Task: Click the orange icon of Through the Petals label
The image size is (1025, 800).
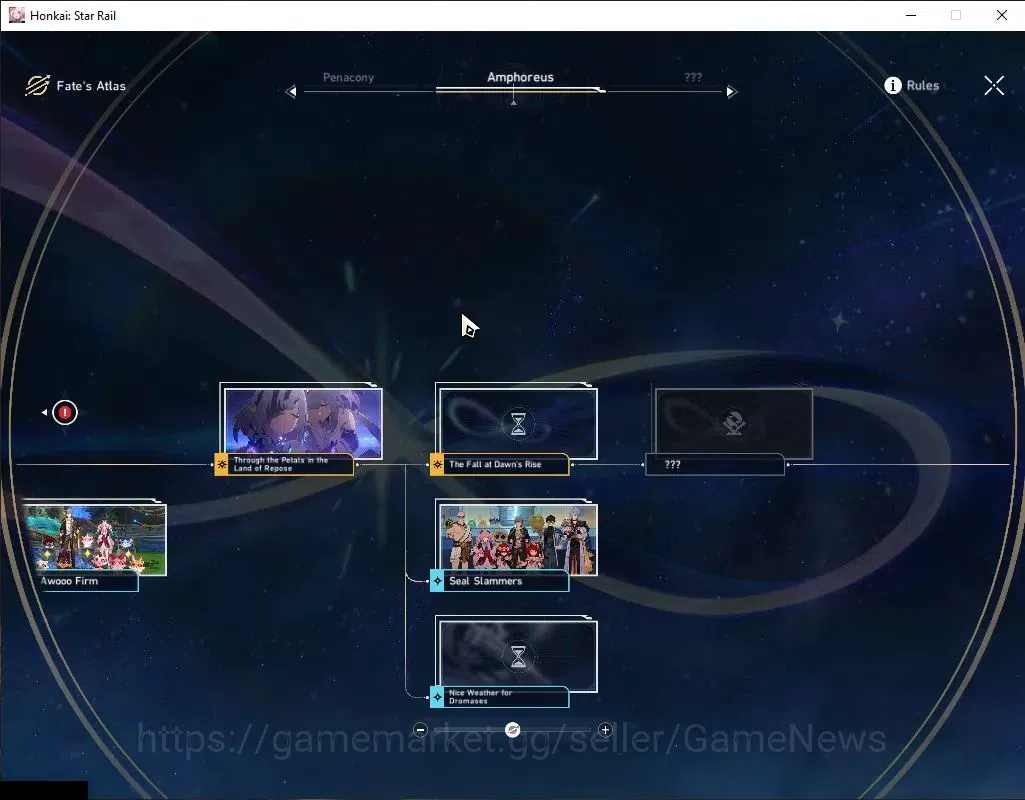Action: [222, 464]
